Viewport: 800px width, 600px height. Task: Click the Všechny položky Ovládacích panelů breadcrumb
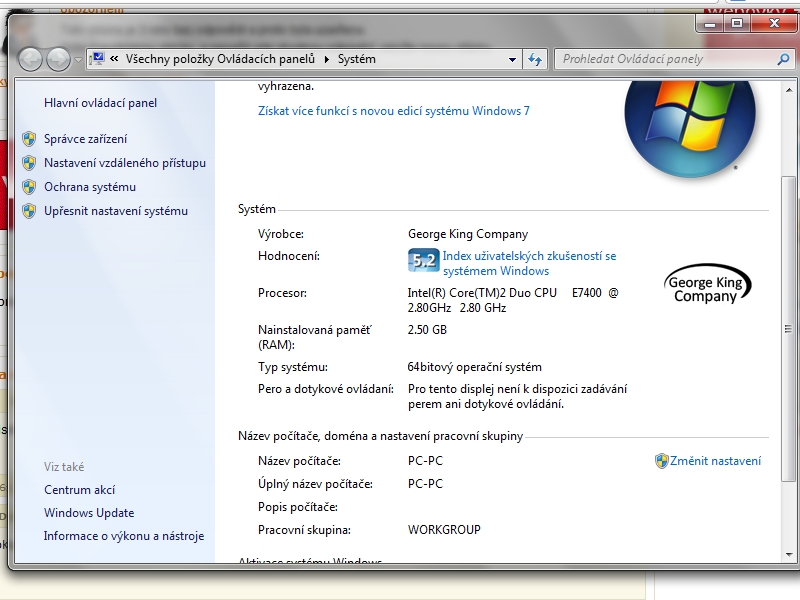coord(220,59)
